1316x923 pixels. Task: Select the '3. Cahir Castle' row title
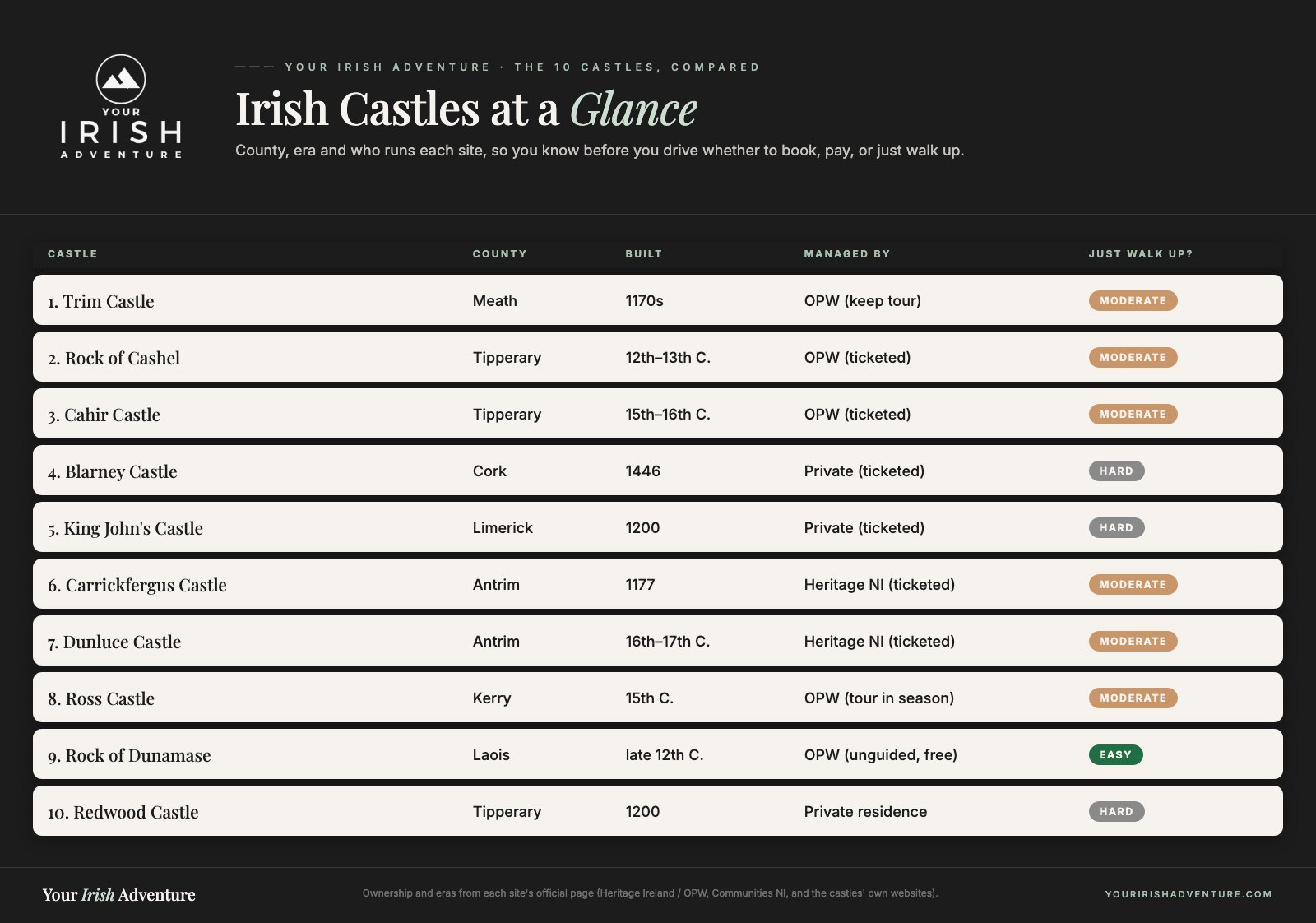click(x=104, y=415)
